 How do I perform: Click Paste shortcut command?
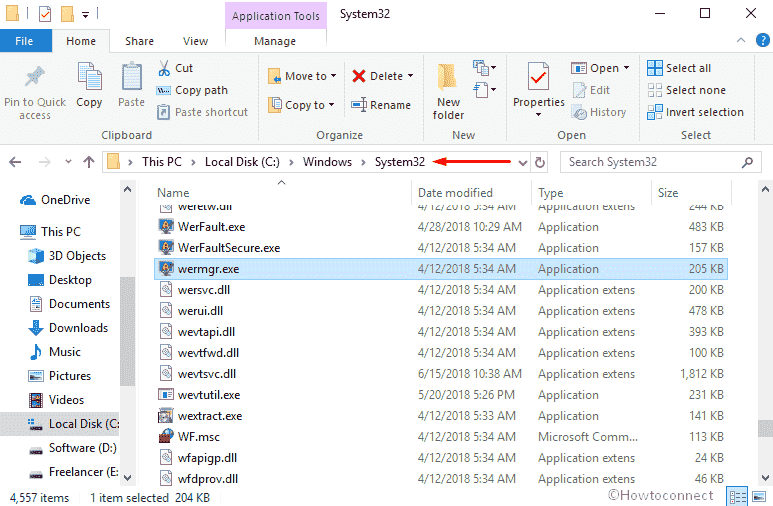coord(202,112)
